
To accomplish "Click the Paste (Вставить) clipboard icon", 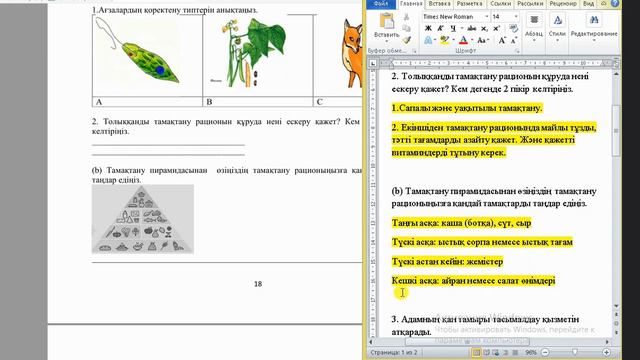I will click(x=386, y=21).
